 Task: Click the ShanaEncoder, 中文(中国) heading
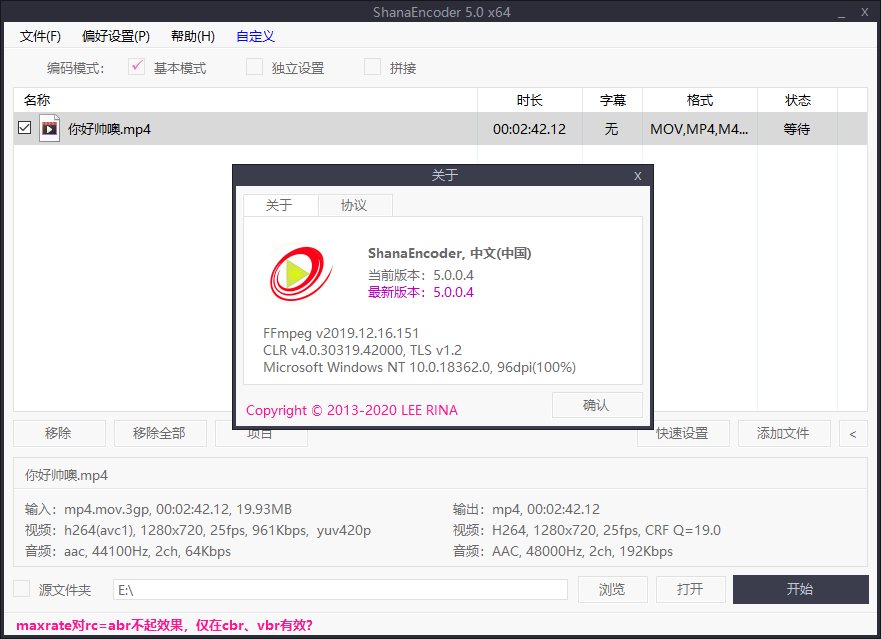coord(449,253)
